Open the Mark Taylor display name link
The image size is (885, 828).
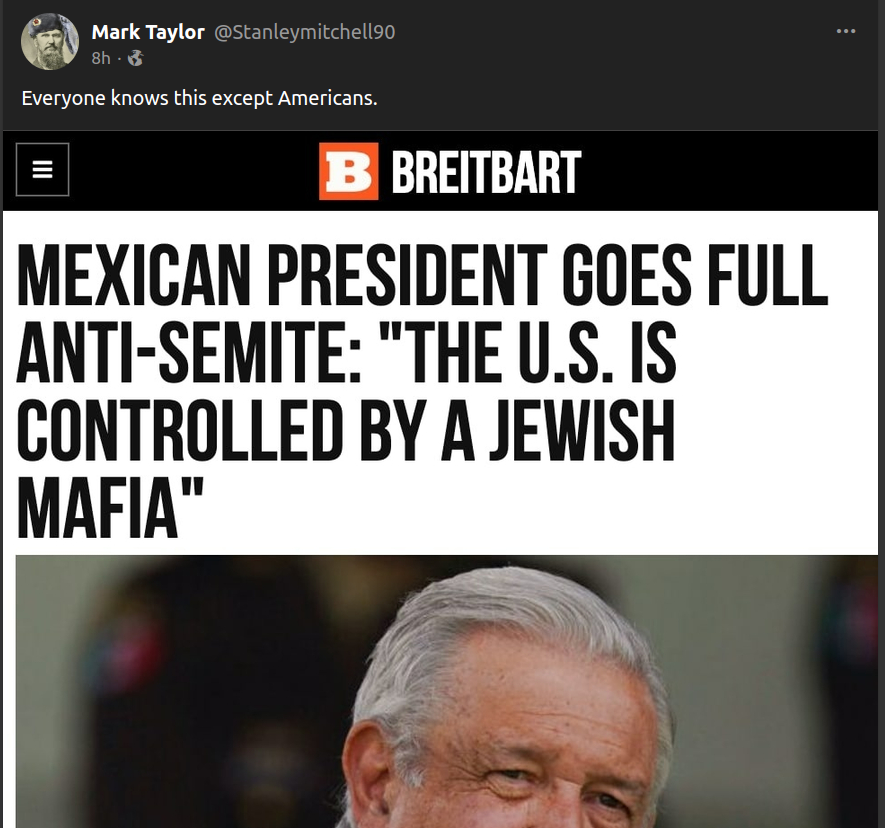pos(148,32)
